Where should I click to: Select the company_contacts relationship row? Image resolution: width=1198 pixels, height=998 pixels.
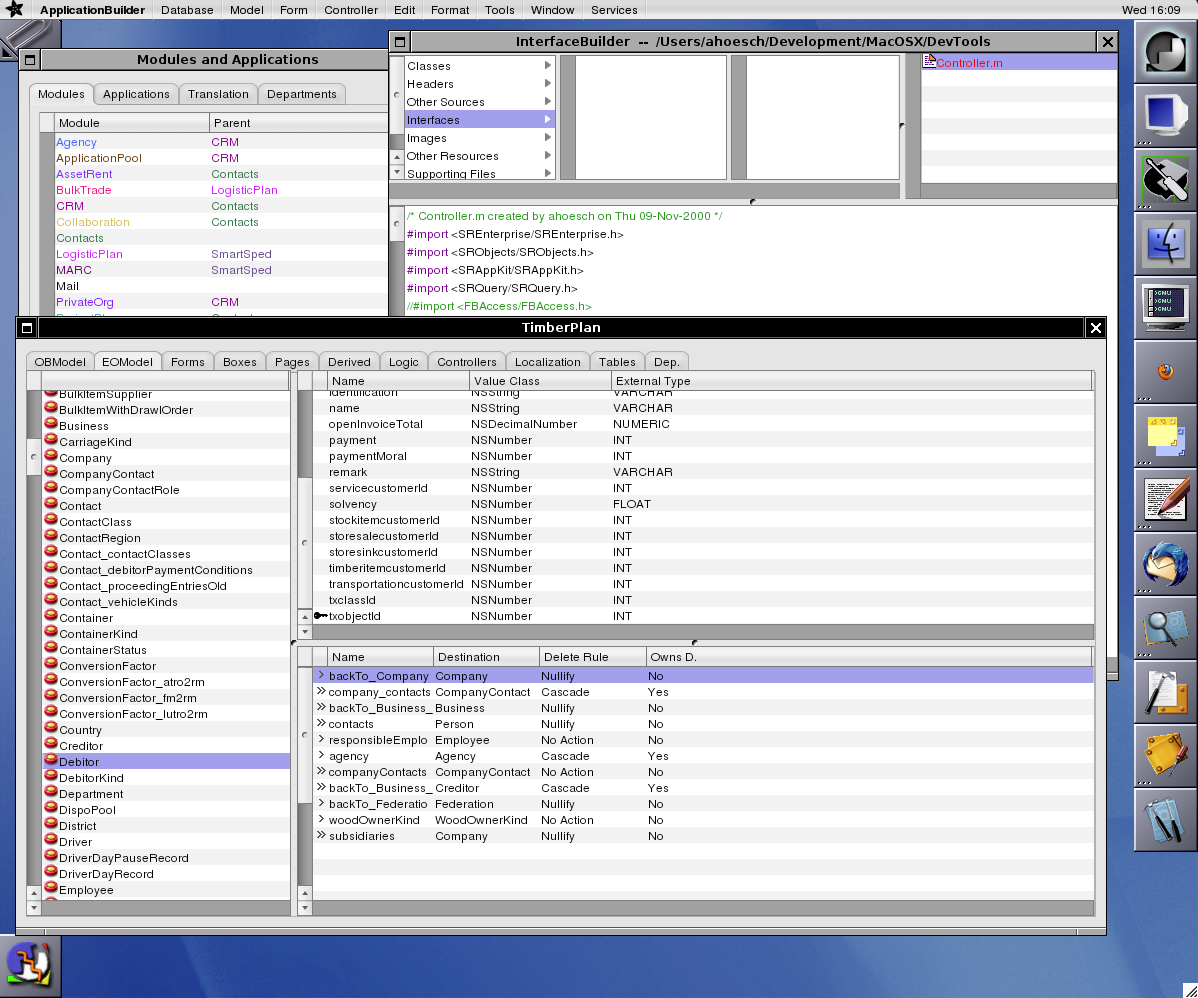click(703, 692)
